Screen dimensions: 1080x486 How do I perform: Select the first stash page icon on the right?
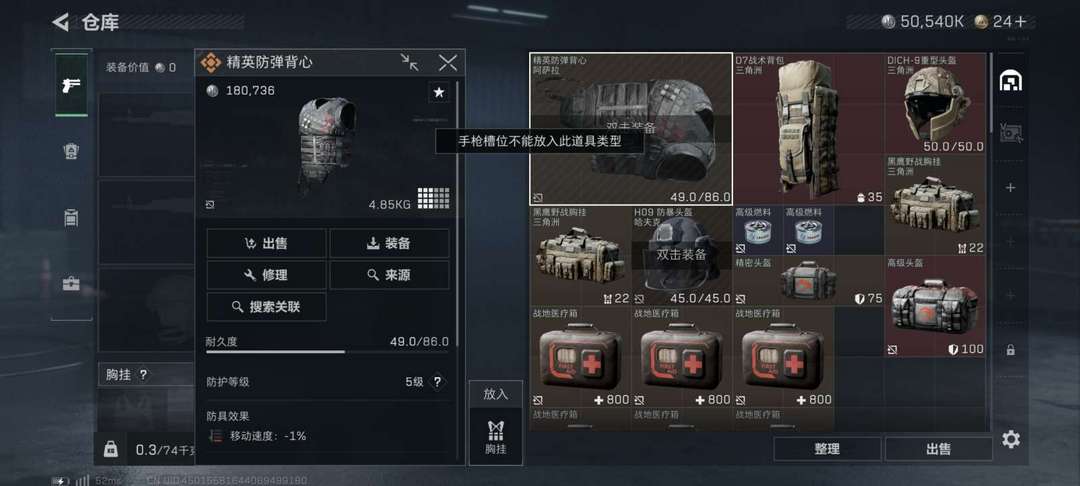(x=1010, y=81)
